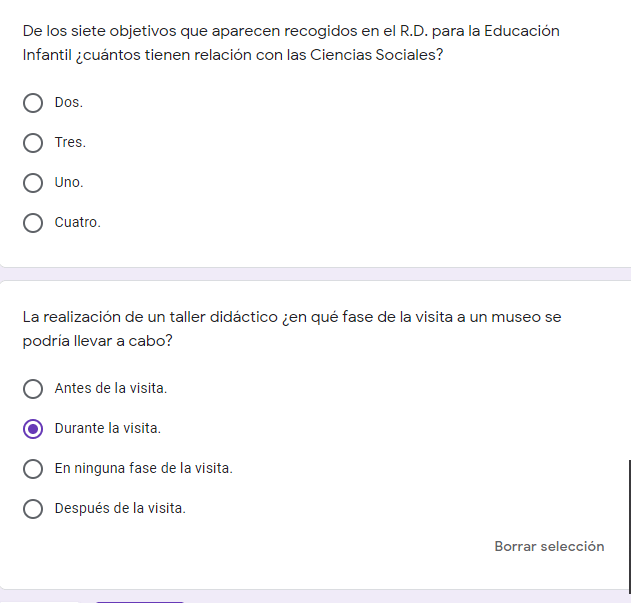This screenshot has height=603, width=631.
Task: Click the 'Cuatro.' answer label text
Action: [x=77, y=223]
